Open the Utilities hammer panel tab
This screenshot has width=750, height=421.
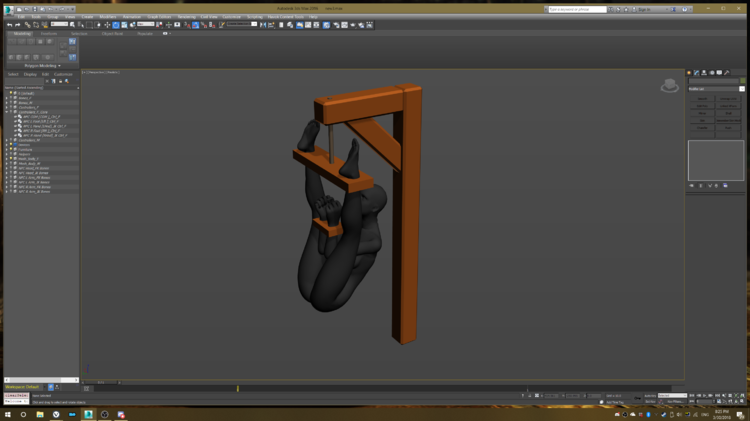[x=727, y=73]
